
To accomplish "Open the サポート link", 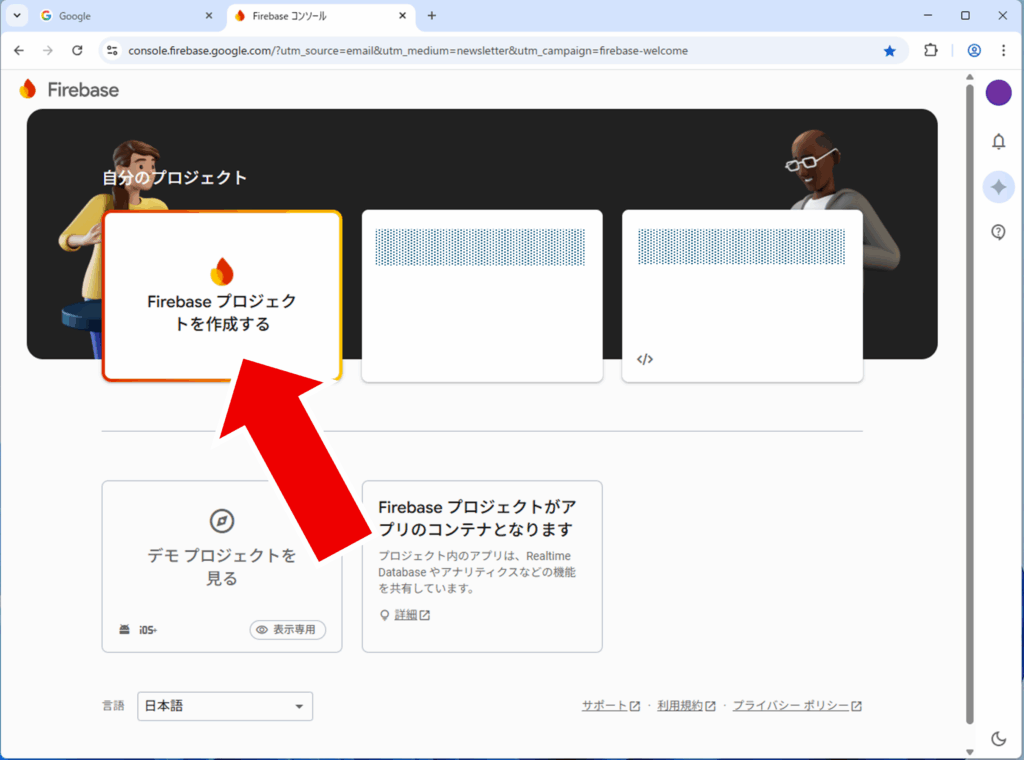I will click(x=611, y=706).
